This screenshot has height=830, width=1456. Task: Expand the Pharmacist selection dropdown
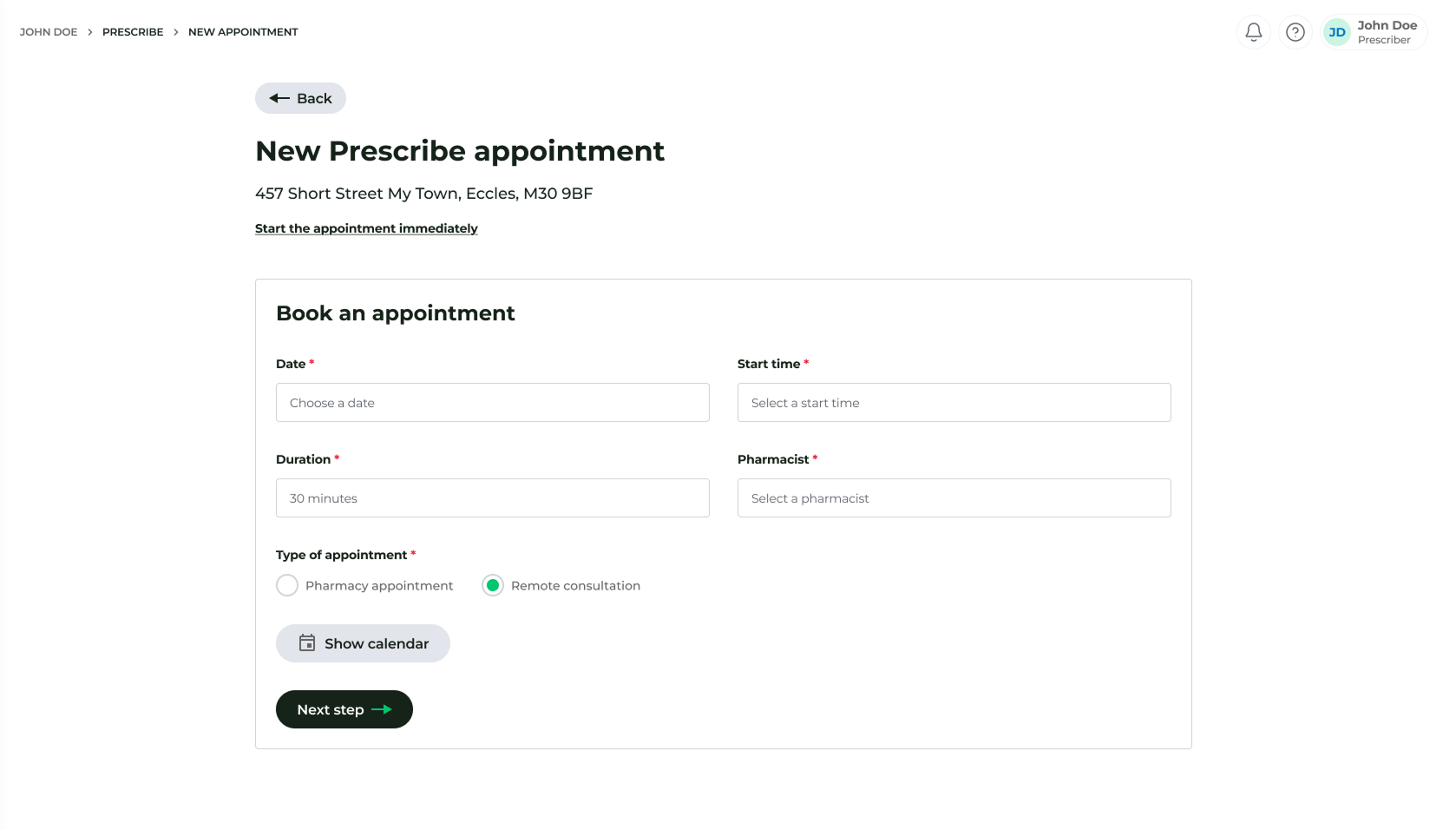pyautogui.click(x=954, y=498)
